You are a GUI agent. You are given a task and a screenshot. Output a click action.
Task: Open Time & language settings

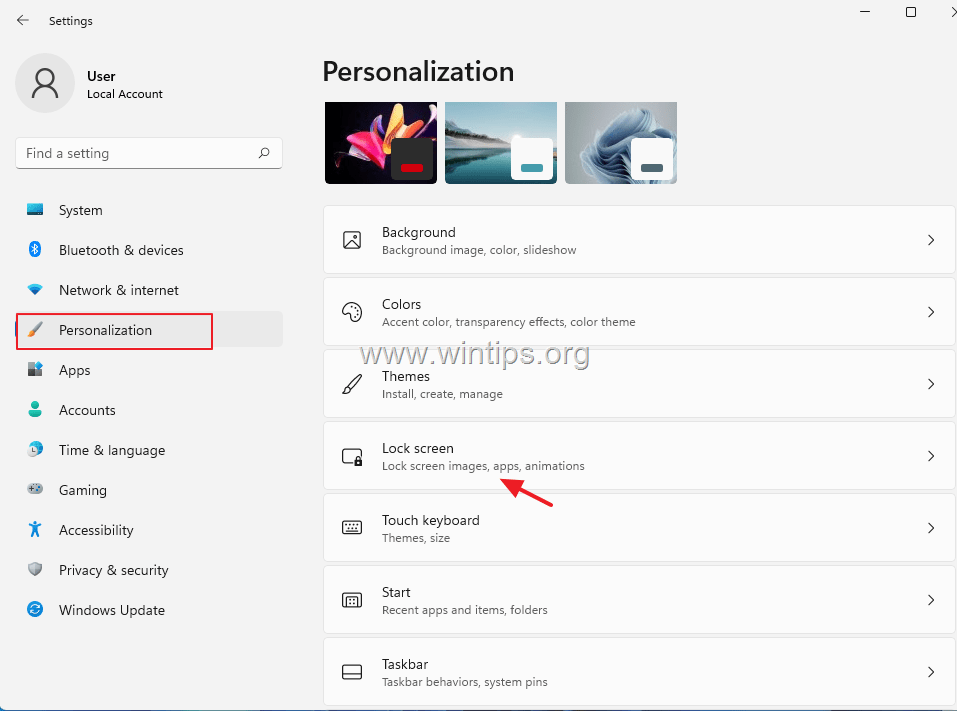(x=149, y=450)
